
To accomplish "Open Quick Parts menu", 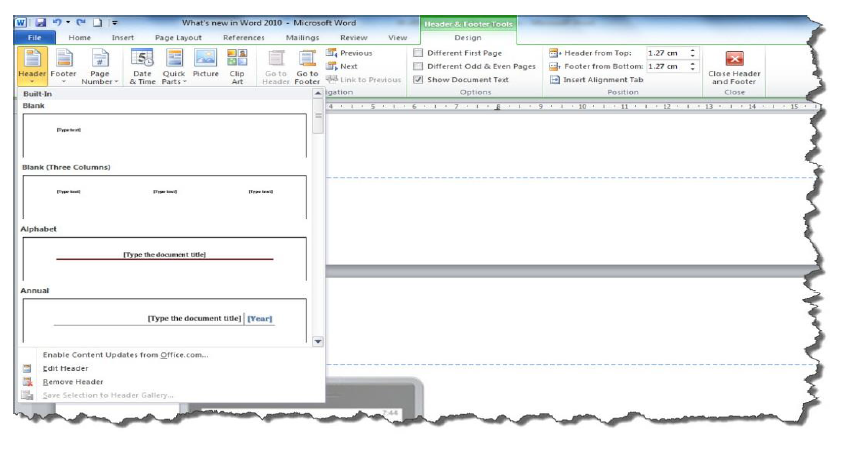I will pos(174,66).
